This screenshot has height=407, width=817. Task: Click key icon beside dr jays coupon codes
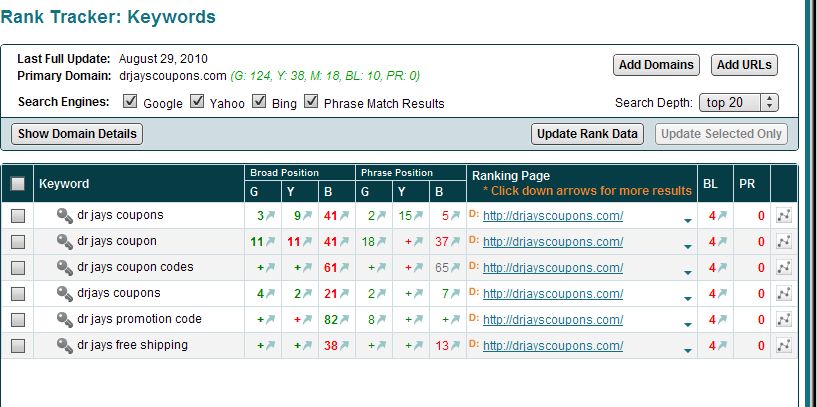[x=65, y=268]
